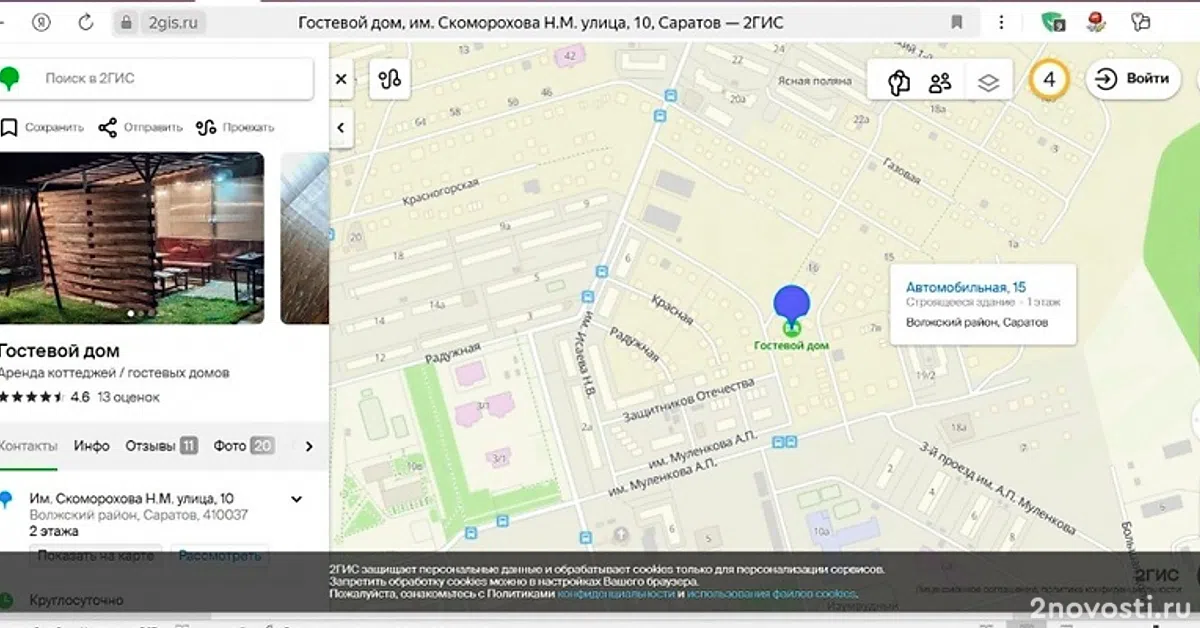The height and width of the screenshot is (628, 1200).
Task: Click Отправить share button
Action: pyautogui.click(x=141, y=127)
